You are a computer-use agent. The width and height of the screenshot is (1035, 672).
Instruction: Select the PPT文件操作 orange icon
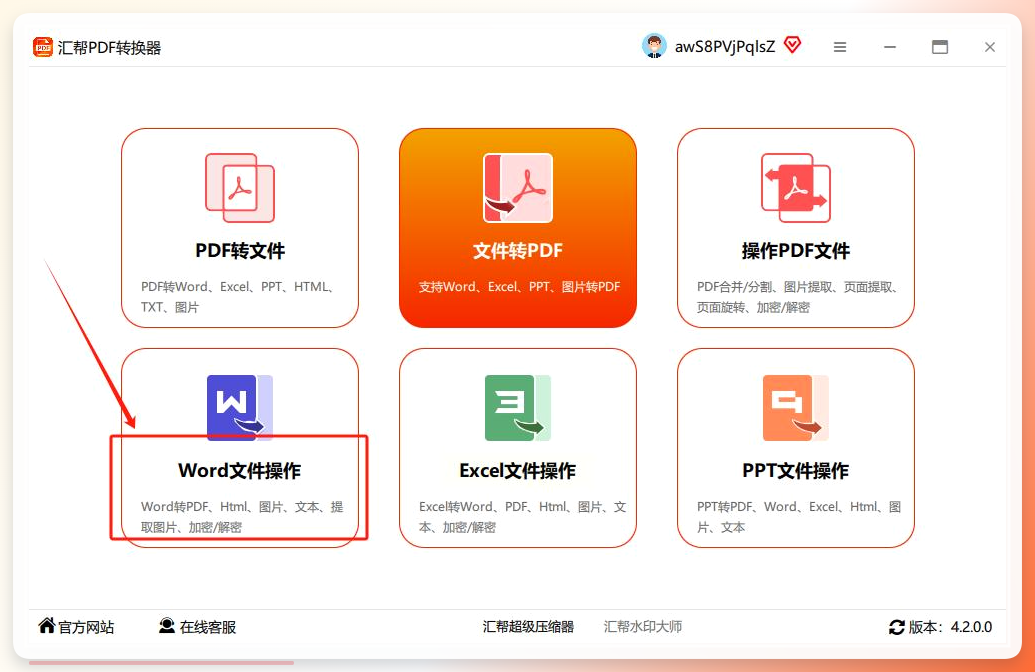click(795, 407)
